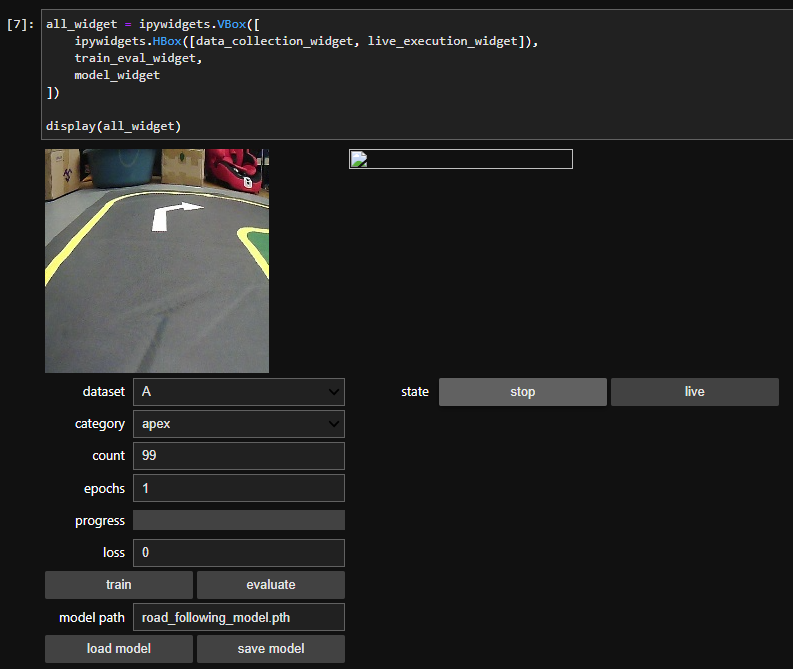Click the training progress bar

(x=238, y=520)
